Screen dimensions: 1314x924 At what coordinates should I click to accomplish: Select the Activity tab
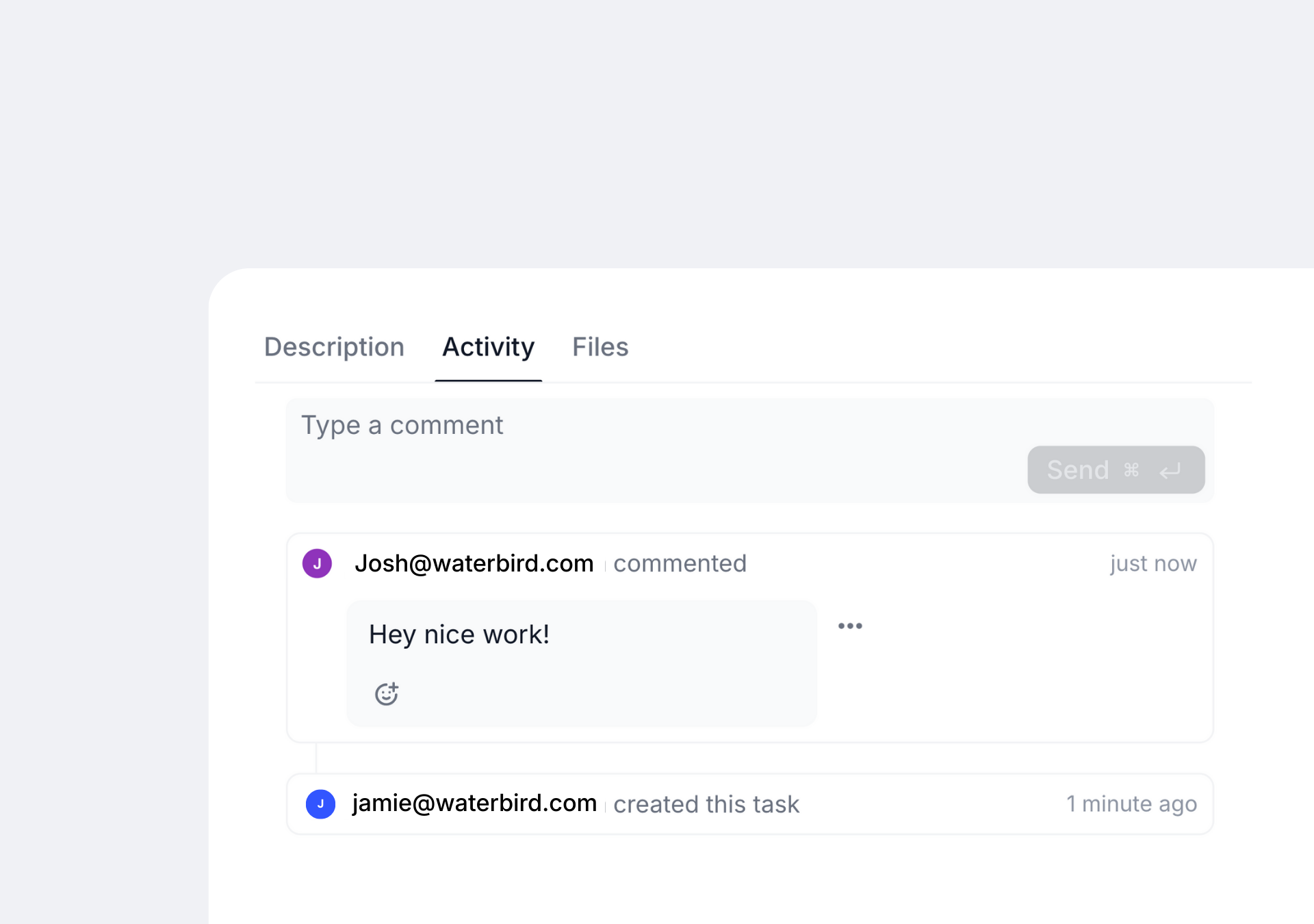[488, 347]
